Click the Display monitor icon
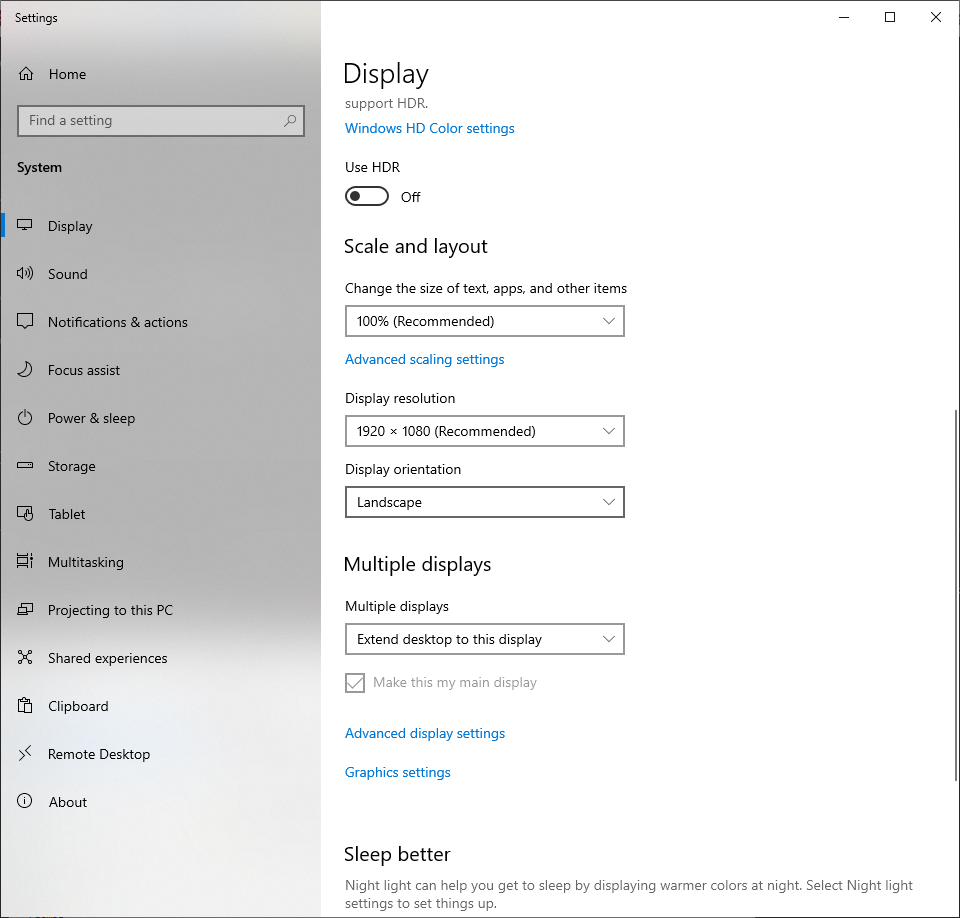 point(25,225)
